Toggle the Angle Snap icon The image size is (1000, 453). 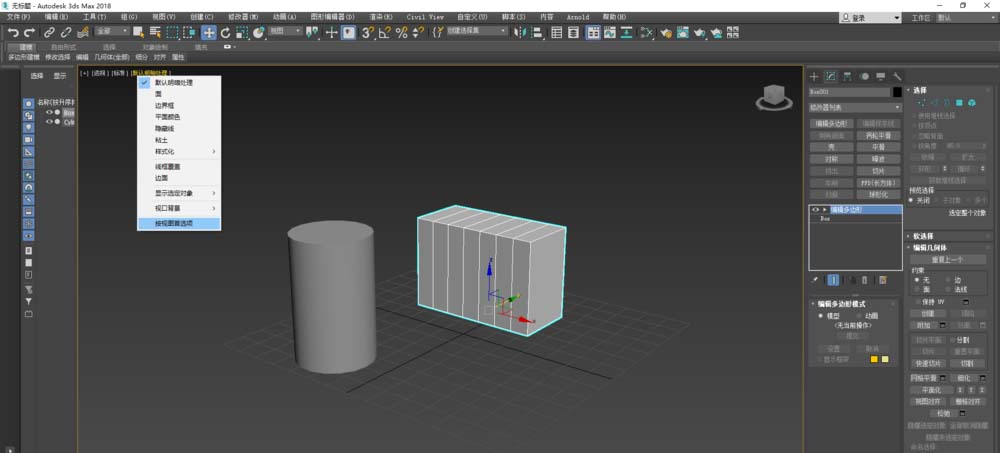pos(385,33)
